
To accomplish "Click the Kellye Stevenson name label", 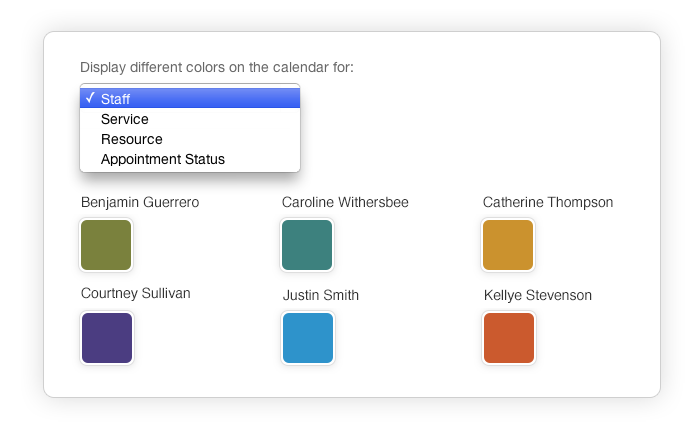I will (538, 295).
